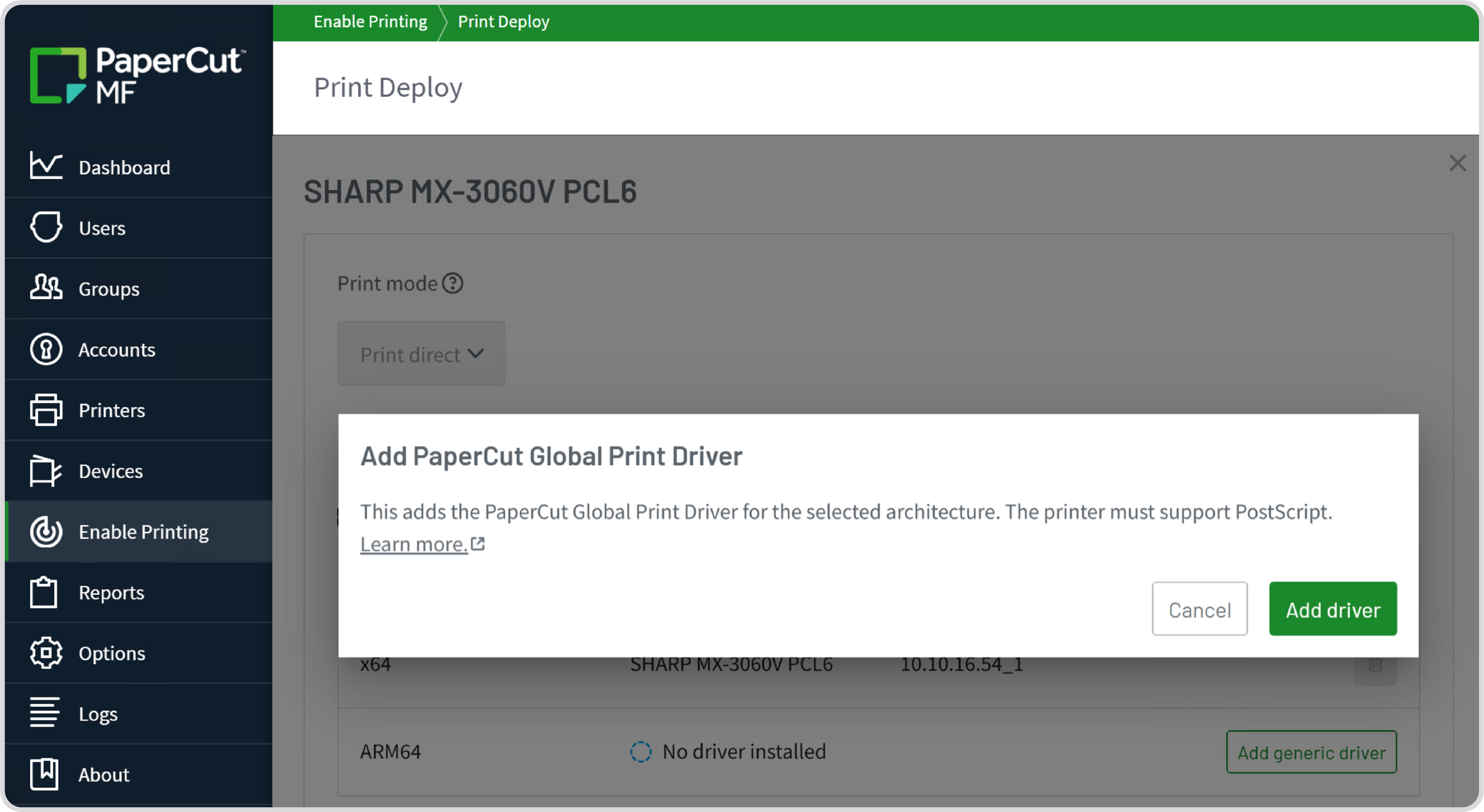The height and width of the screenshot is (812, 1484).
Task: Click the Print mode label
Action: click(x=387, y=283)
